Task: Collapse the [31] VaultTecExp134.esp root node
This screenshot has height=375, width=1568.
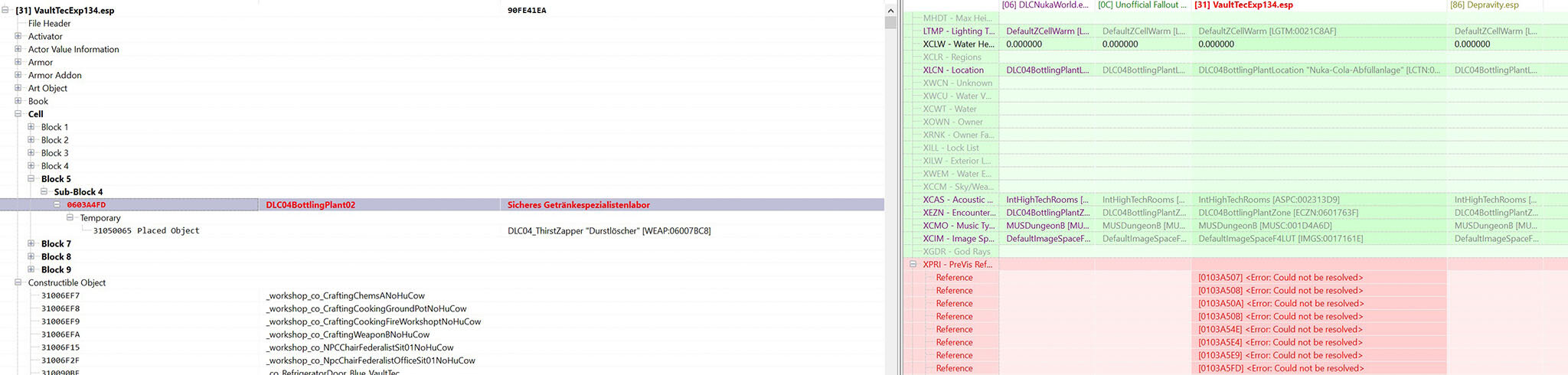Action: click(x=5, y=11)
